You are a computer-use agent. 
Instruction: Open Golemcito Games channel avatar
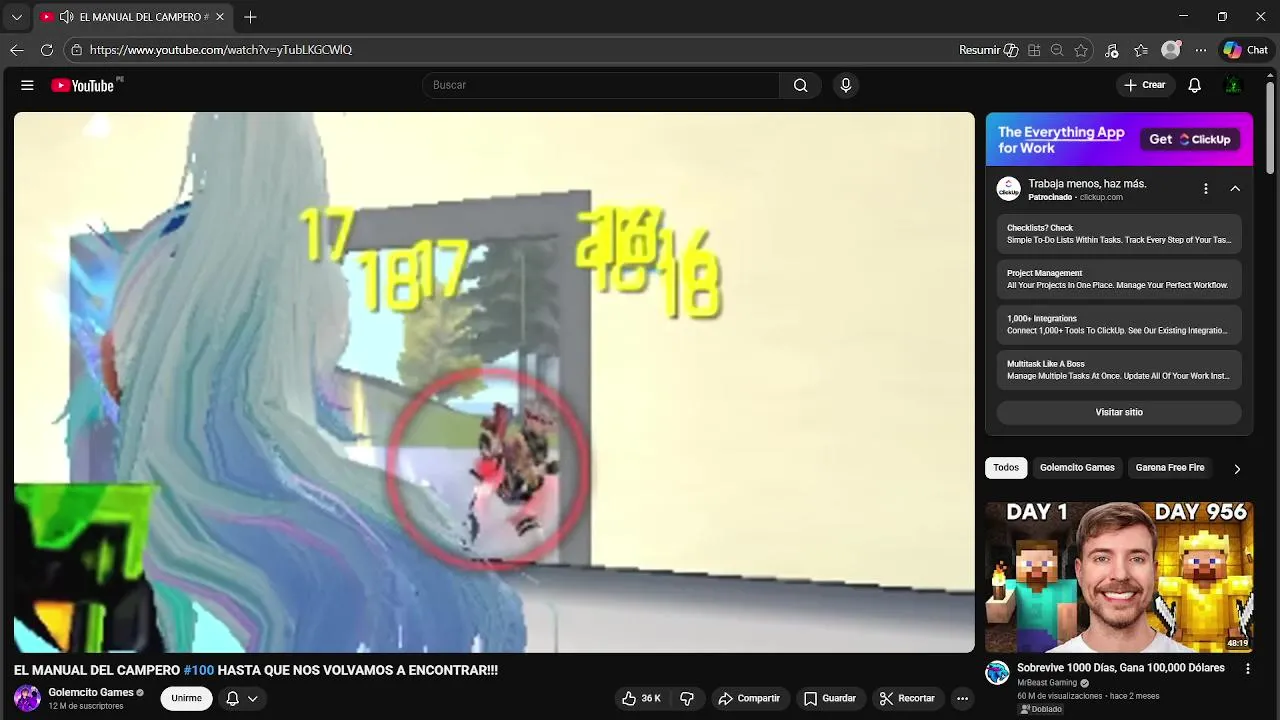click(27, 698)
